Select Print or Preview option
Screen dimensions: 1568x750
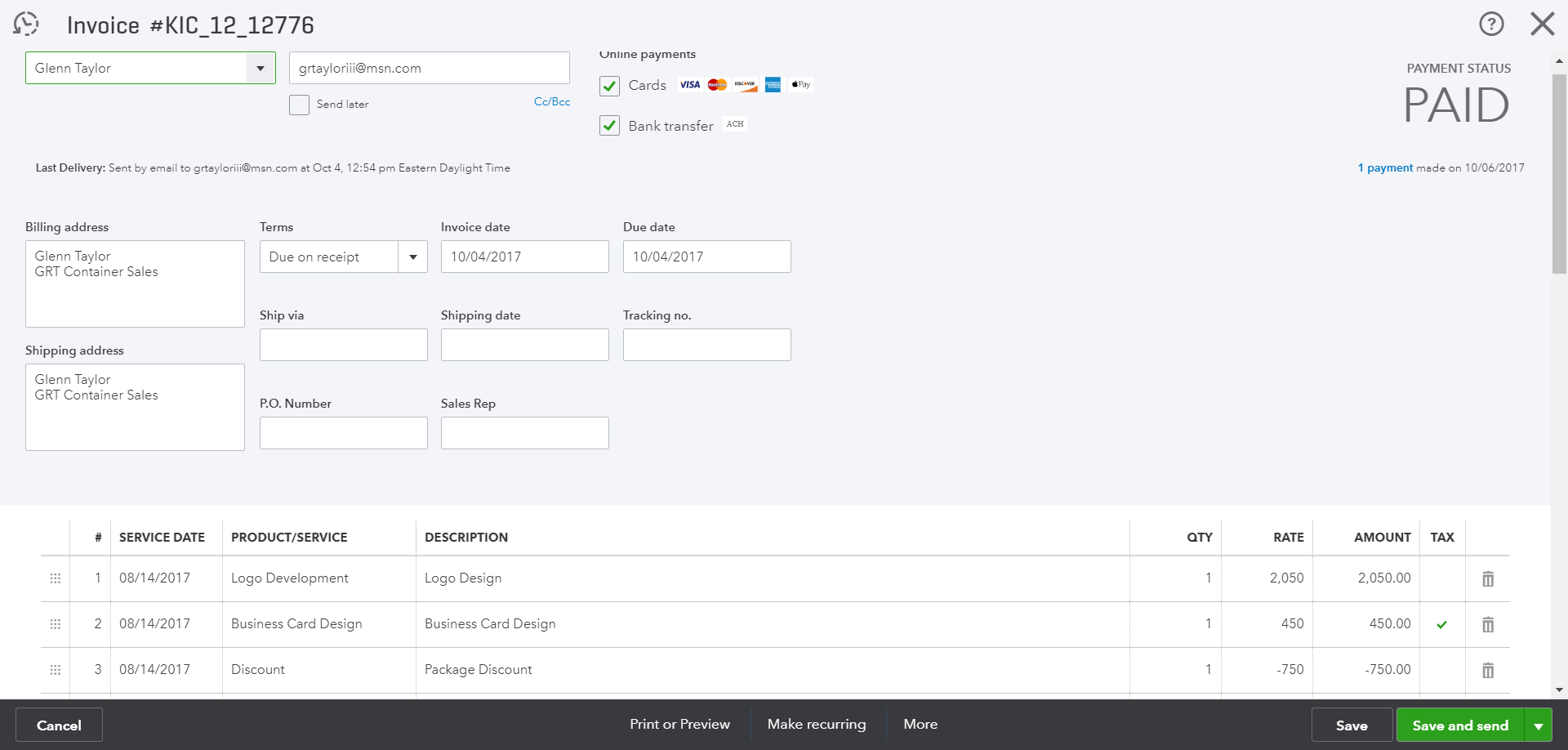tap(679, 725)
